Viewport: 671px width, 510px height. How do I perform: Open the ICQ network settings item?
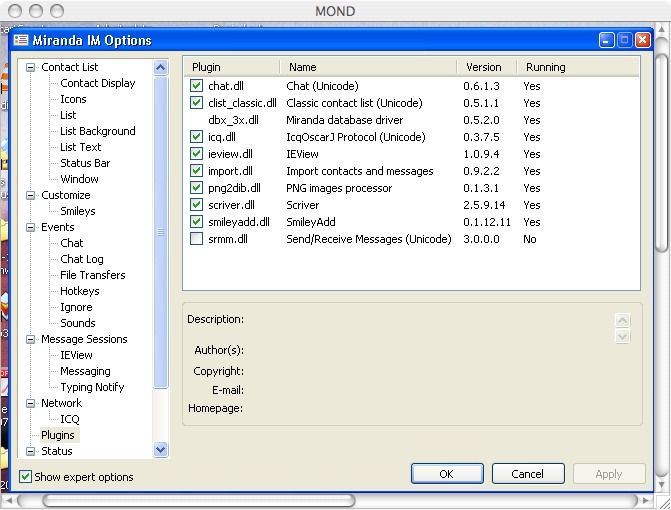click(69, 419)
